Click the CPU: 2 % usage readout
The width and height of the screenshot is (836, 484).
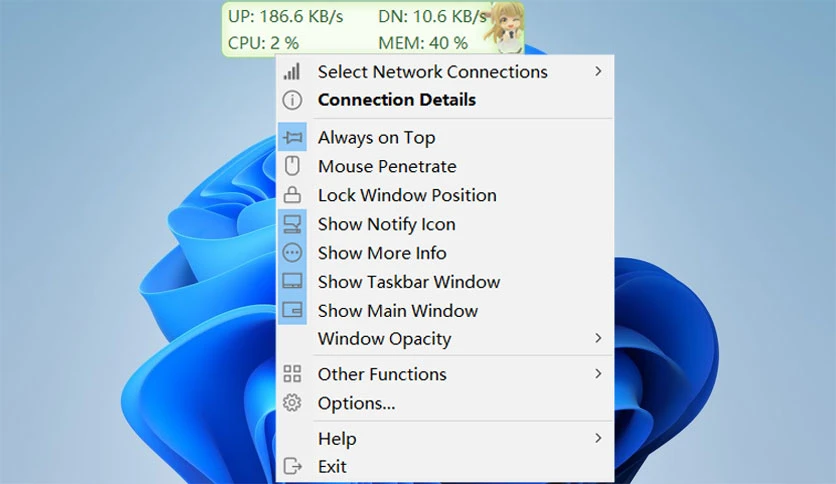coord(263,43)
